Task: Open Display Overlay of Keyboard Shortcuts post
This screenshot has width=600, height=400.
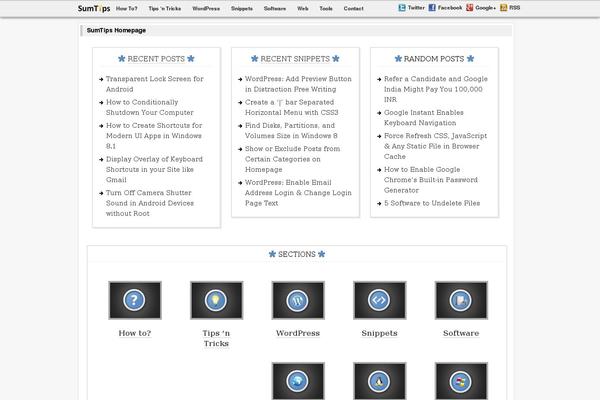Action: tap(154, 169)
